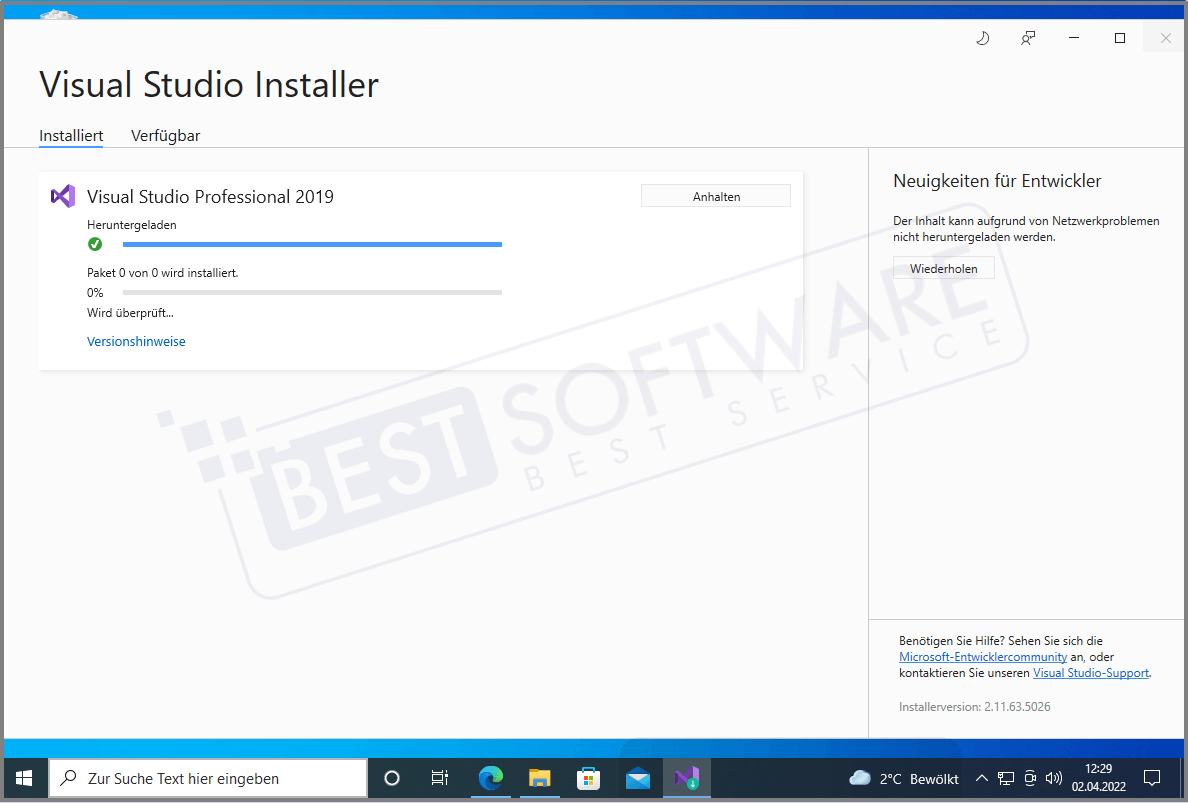Open the Action Center notification icon
This screenshot has width=1188, height=803.
(x=1151, y=777)
